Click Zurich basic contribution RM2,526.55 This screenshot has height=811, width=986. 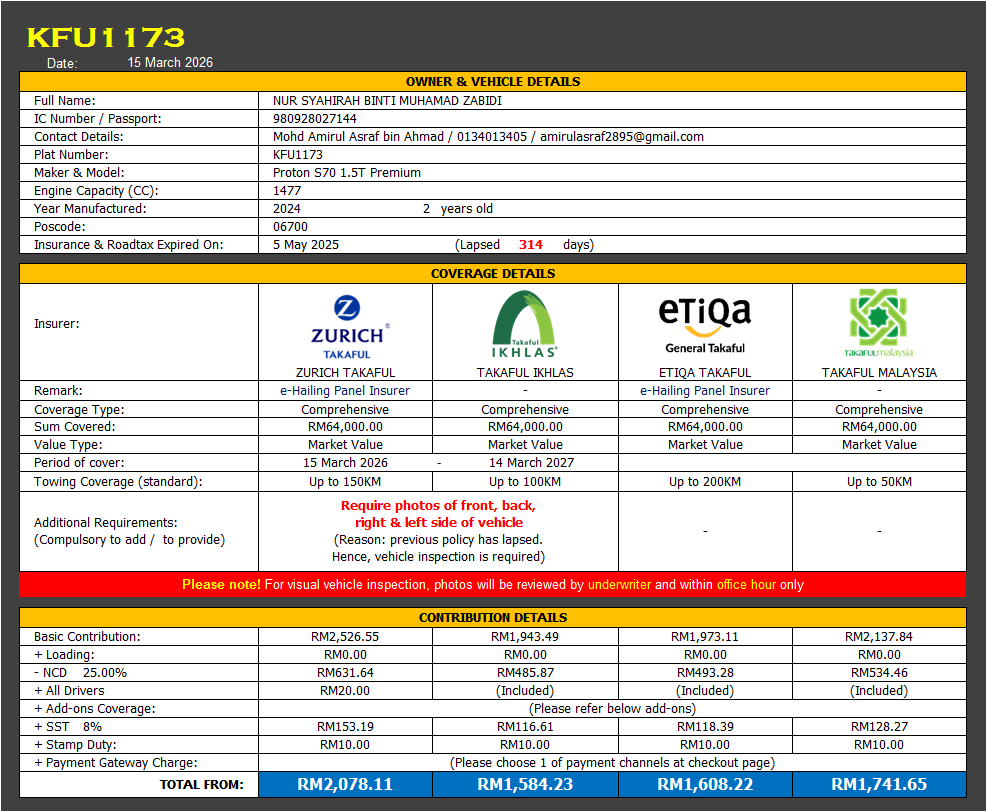(x=345, y=637)
